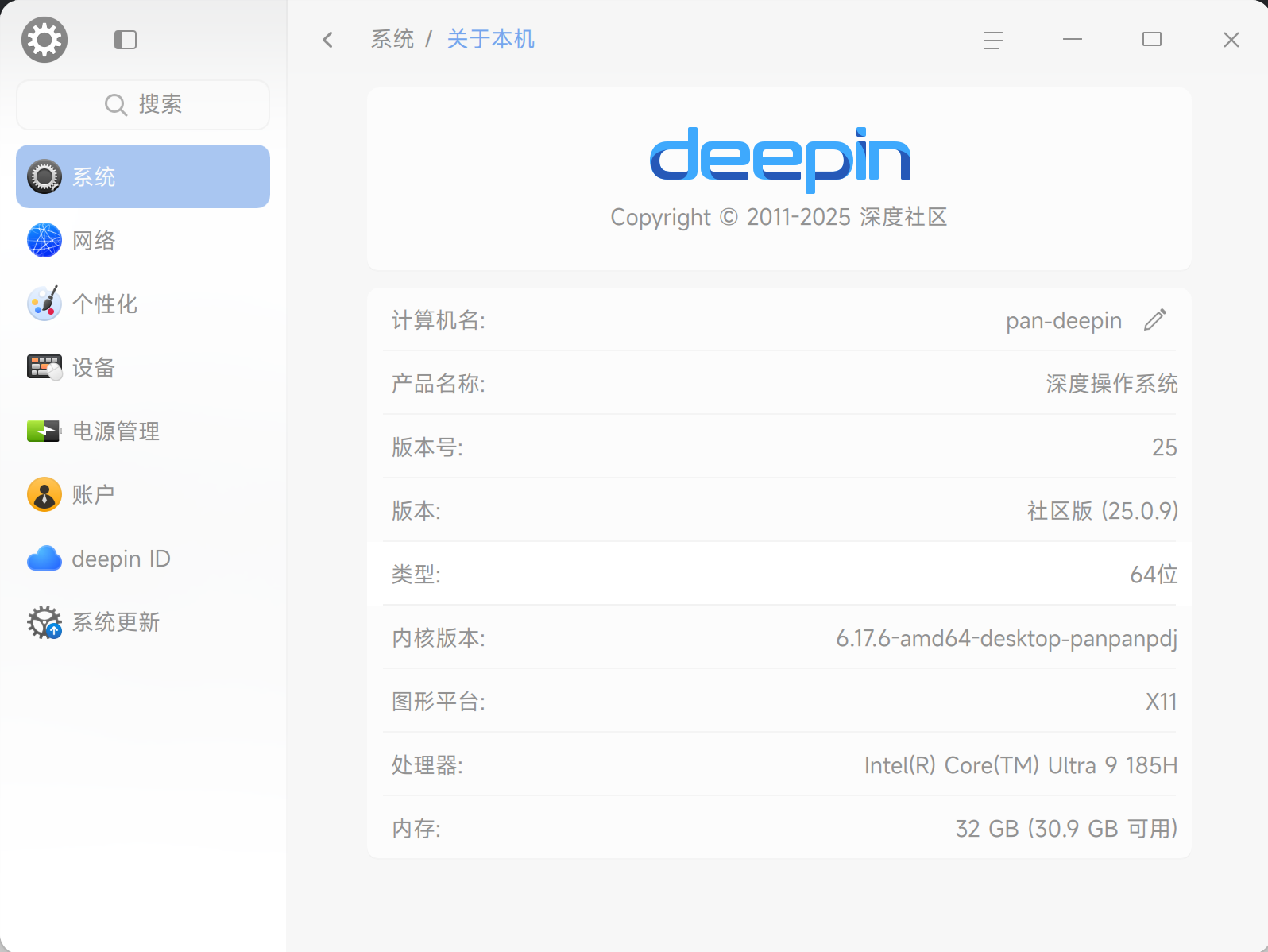The width and height of the screenshot is (1268, 952).
Task: Open 系统更新 system update
Action: tap(143, 621)
